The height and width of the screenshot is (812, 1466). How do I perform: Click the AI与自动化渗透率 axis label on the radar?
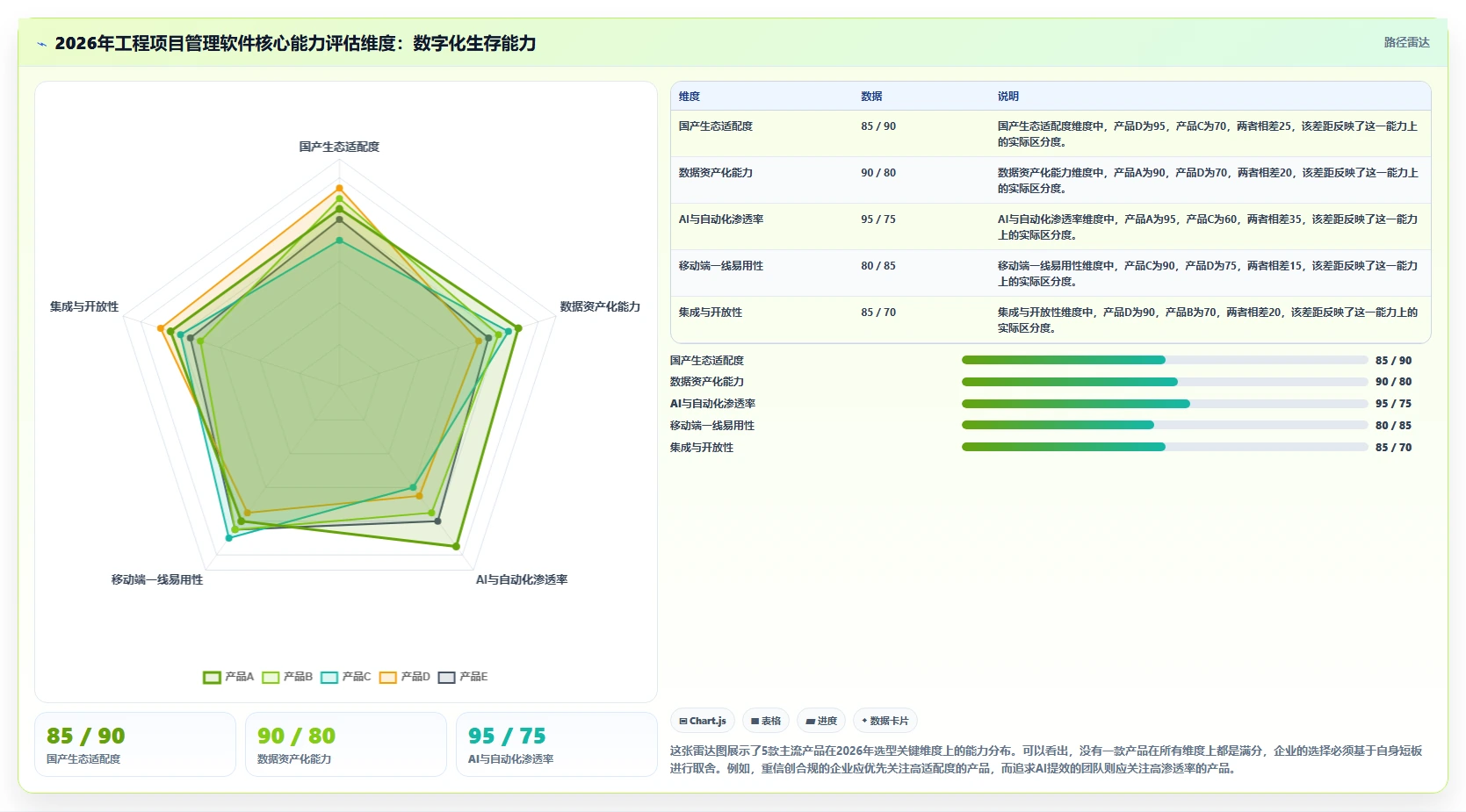coord(522,579)
